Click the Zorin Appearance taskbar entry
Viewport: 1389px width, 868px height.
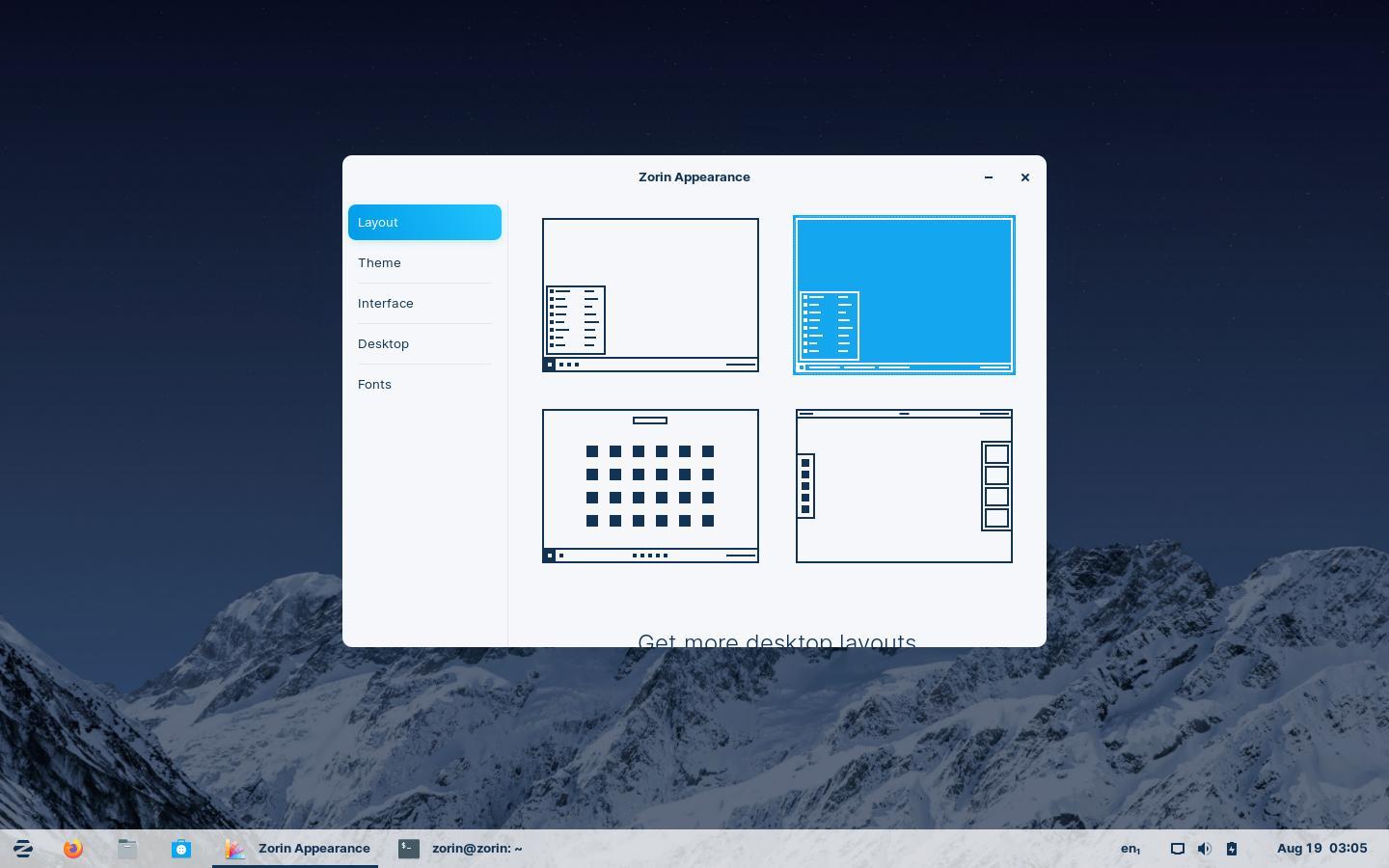point(296,849)
